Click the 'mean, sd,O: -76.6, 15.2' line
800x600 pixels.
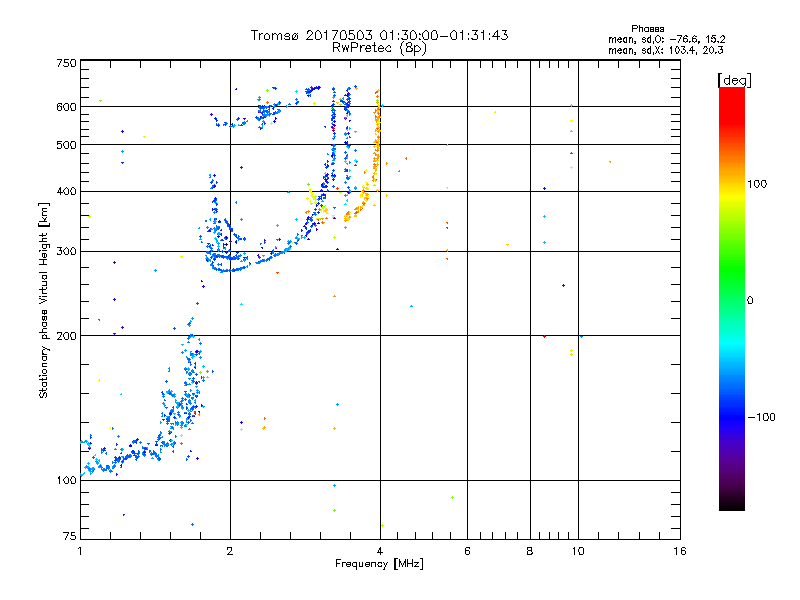coord(666,39)
